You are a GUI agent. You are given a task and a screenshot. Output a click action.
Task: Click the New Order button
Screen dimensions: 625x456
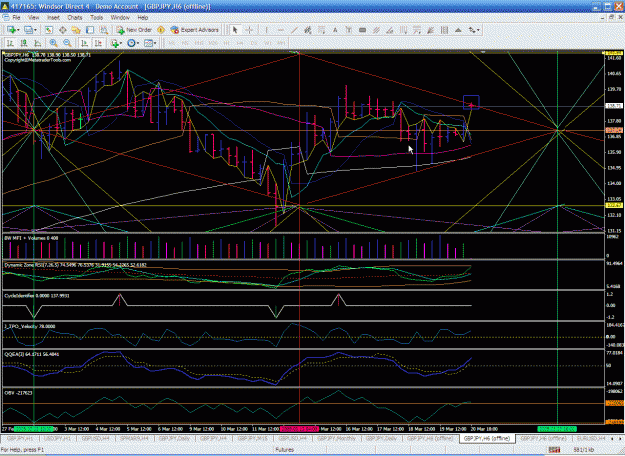tap(134, 30)
